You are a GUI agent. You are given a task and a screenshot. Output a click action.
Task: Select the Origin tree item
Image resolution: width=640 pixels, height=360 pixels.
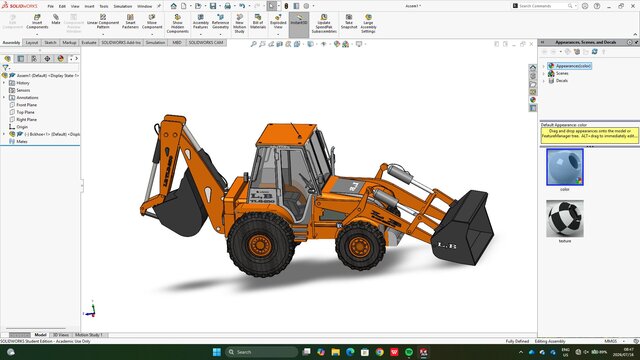point(22,127)
